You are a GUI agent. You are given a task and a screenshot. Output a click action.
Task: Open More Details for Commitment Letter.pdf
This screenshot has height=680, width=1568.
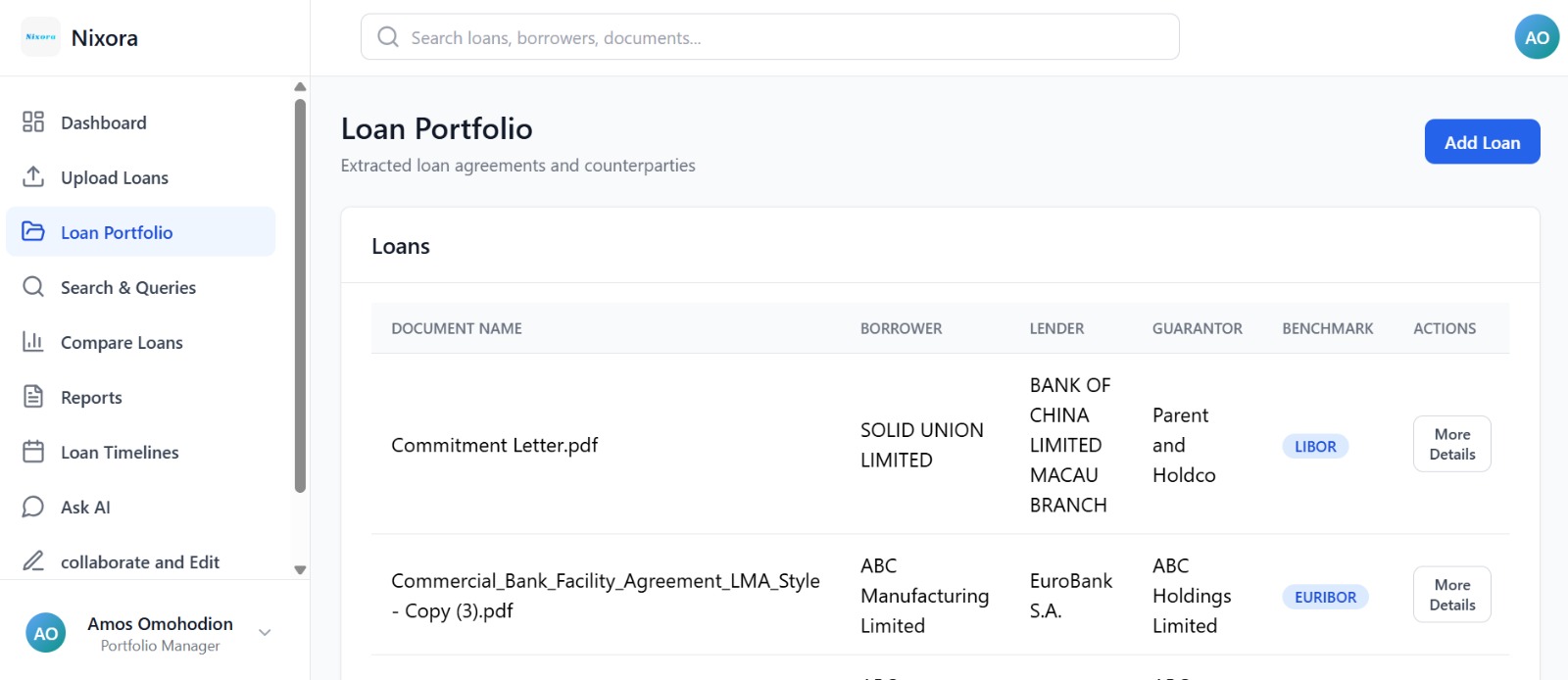click(1451, 444)
